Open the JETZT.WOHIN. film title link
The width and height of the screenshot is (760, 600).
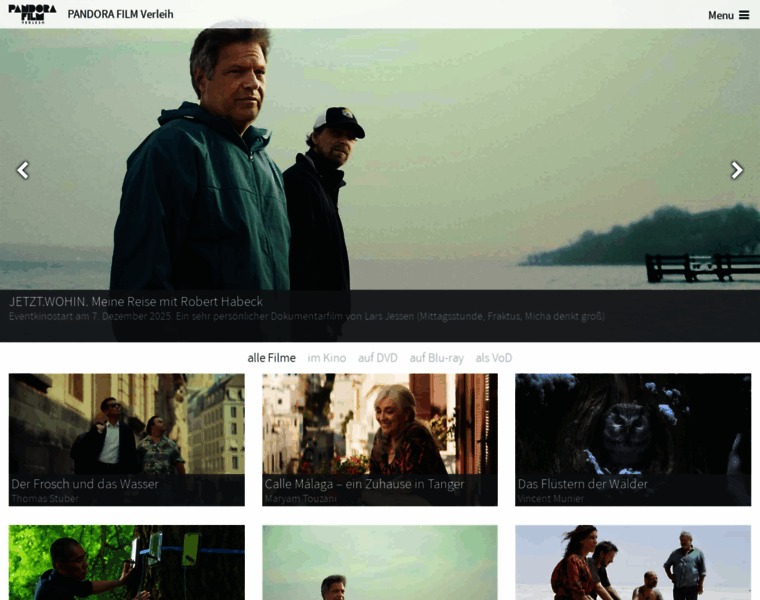136,301
